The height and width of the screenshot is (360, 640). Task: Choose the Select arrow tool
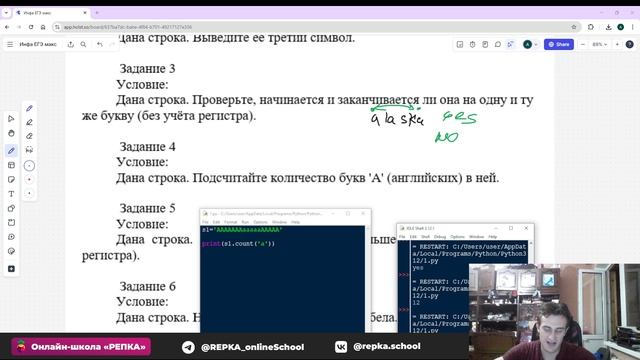[11, 119]
